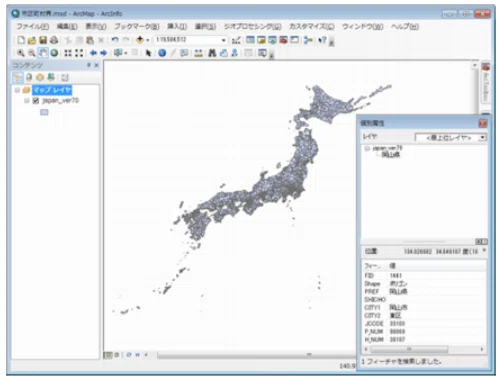
Task: Collapse the map layers data frame node
Action: (17, 90)
